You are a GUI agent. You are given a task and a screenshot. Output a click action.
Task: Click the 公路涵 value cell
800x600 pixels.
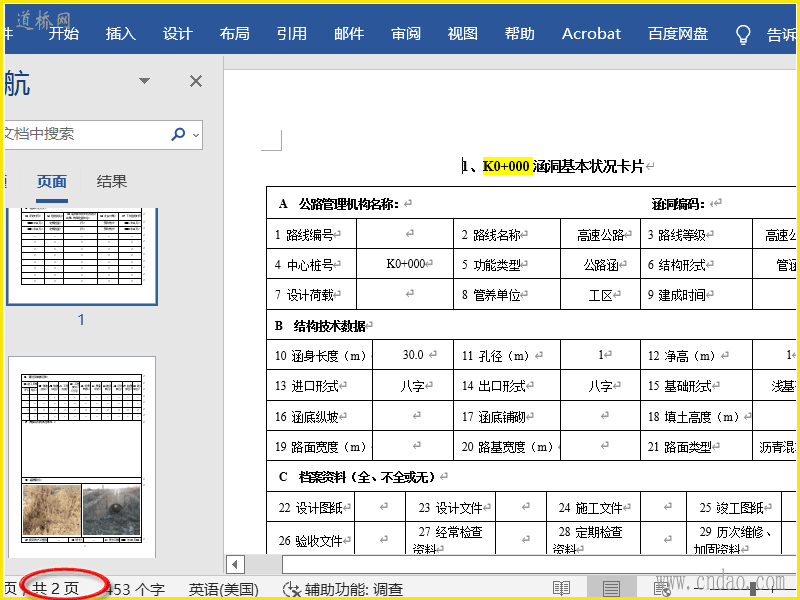[601, 264]
